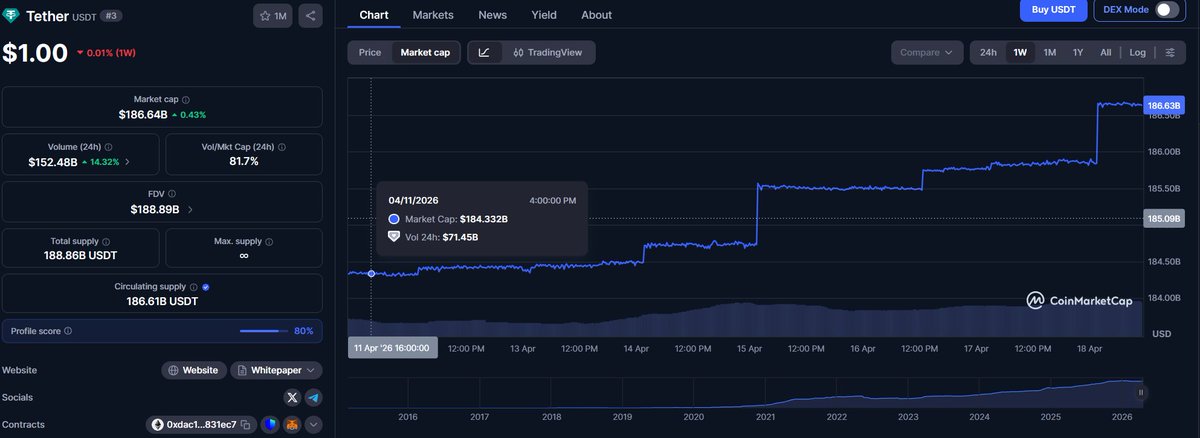Viewport: 1200px width, 438px height.
Task: Click the 188.86B USDT total supply value
Action: point(81,256)
